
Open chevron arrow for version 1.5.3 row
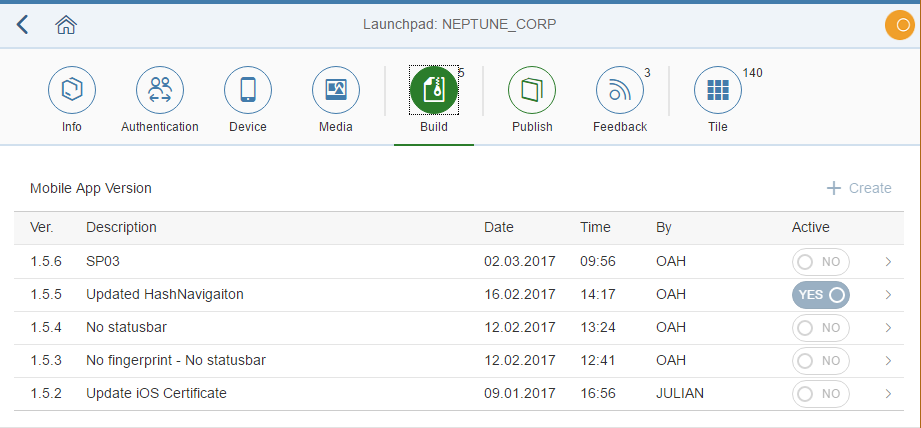(888, 361)
